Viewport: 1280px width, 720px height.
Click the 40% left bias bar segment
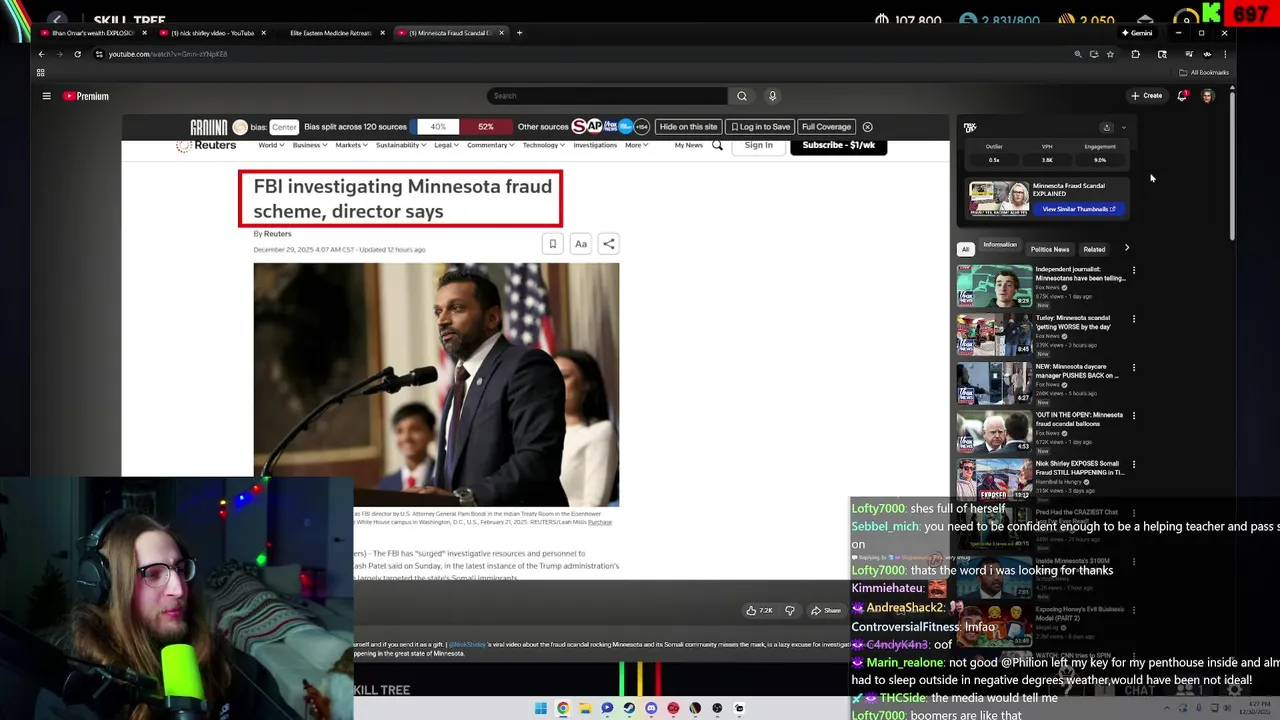pyautogui.click(x=438, y=127)
